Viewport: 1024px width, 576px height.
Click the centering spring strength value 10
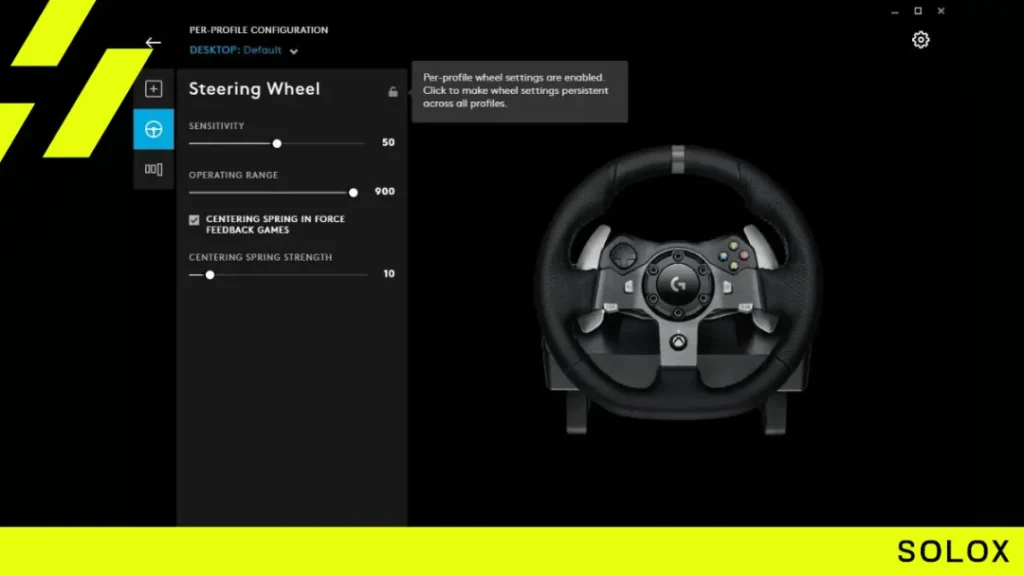pyautogui.click(x=389, y=274)
